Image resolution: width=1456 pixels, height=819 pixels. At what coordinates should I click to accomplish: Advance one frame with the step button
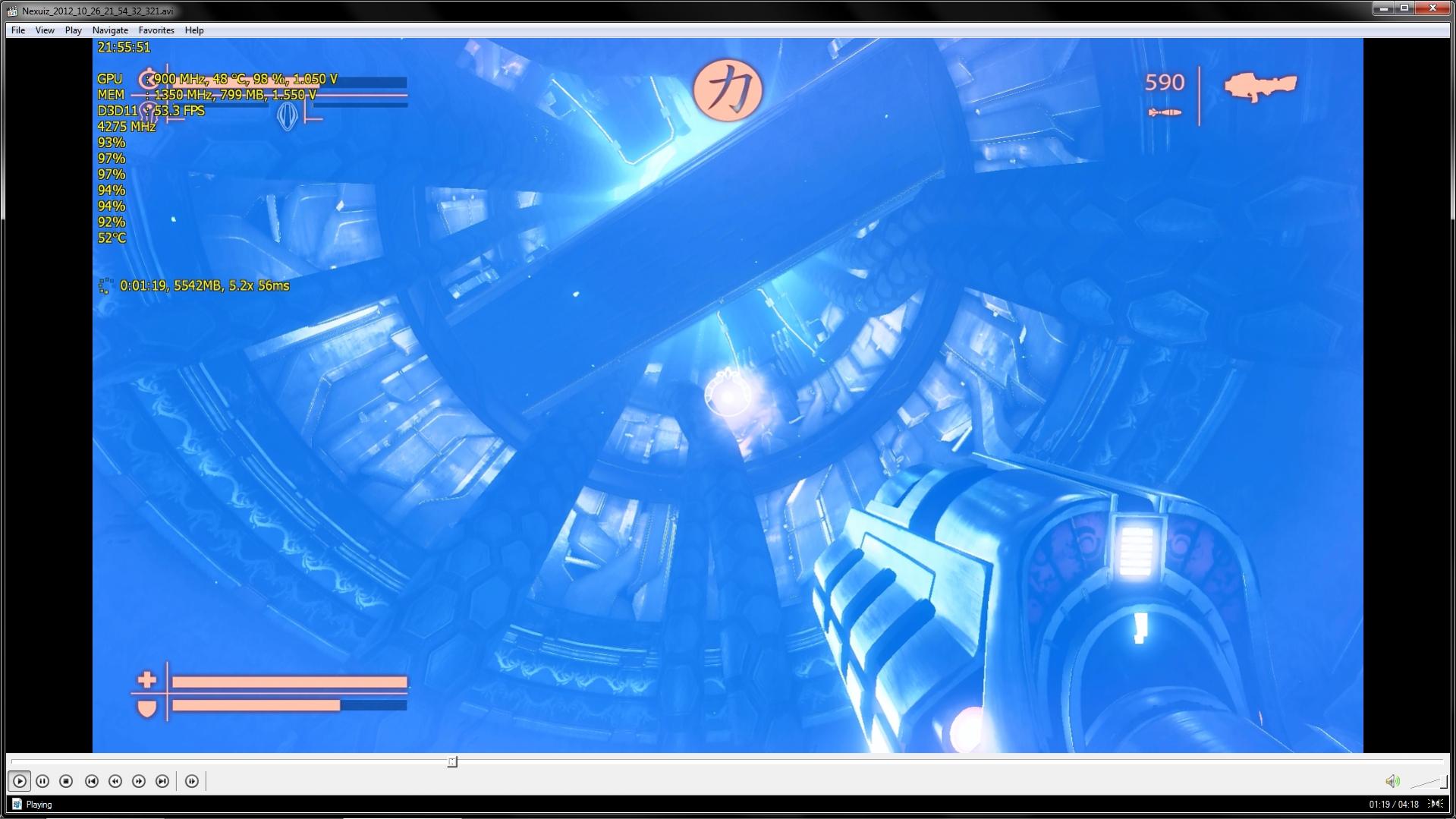coord(192,781)
